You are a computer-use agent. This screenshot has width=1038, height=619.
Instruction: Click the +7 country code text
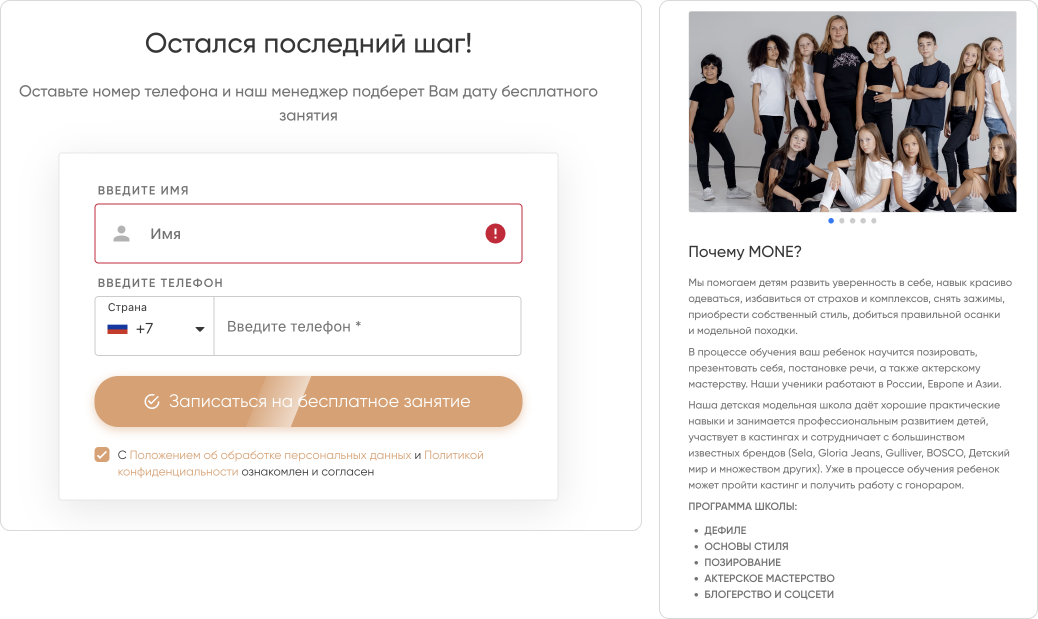[x=144, y=329]
